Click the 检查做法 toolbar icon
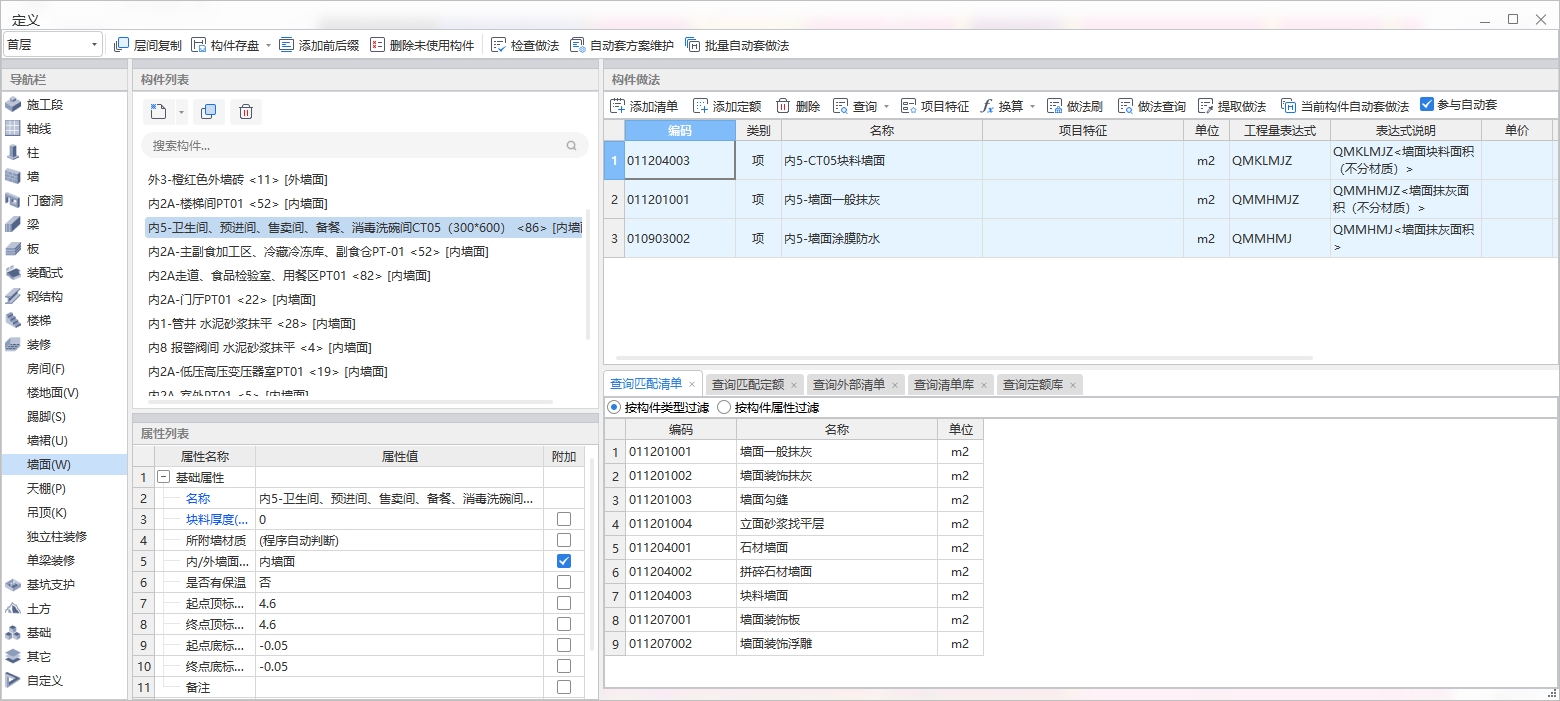The image size is (1560, 701). coord(498,45)
